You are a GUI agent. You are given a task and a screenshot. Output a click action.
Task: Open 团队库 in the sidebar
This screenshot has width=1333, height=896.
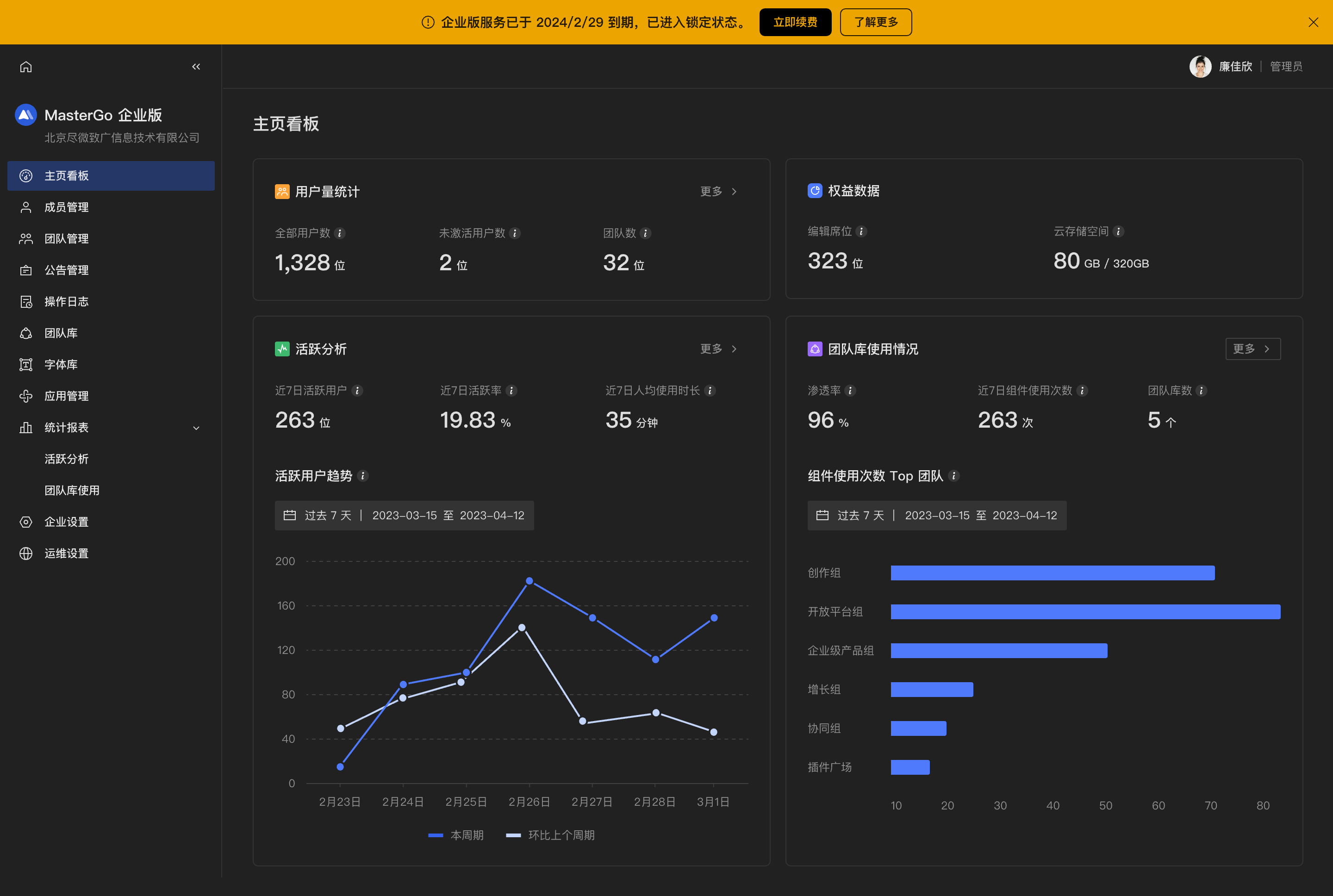[111, 333]
